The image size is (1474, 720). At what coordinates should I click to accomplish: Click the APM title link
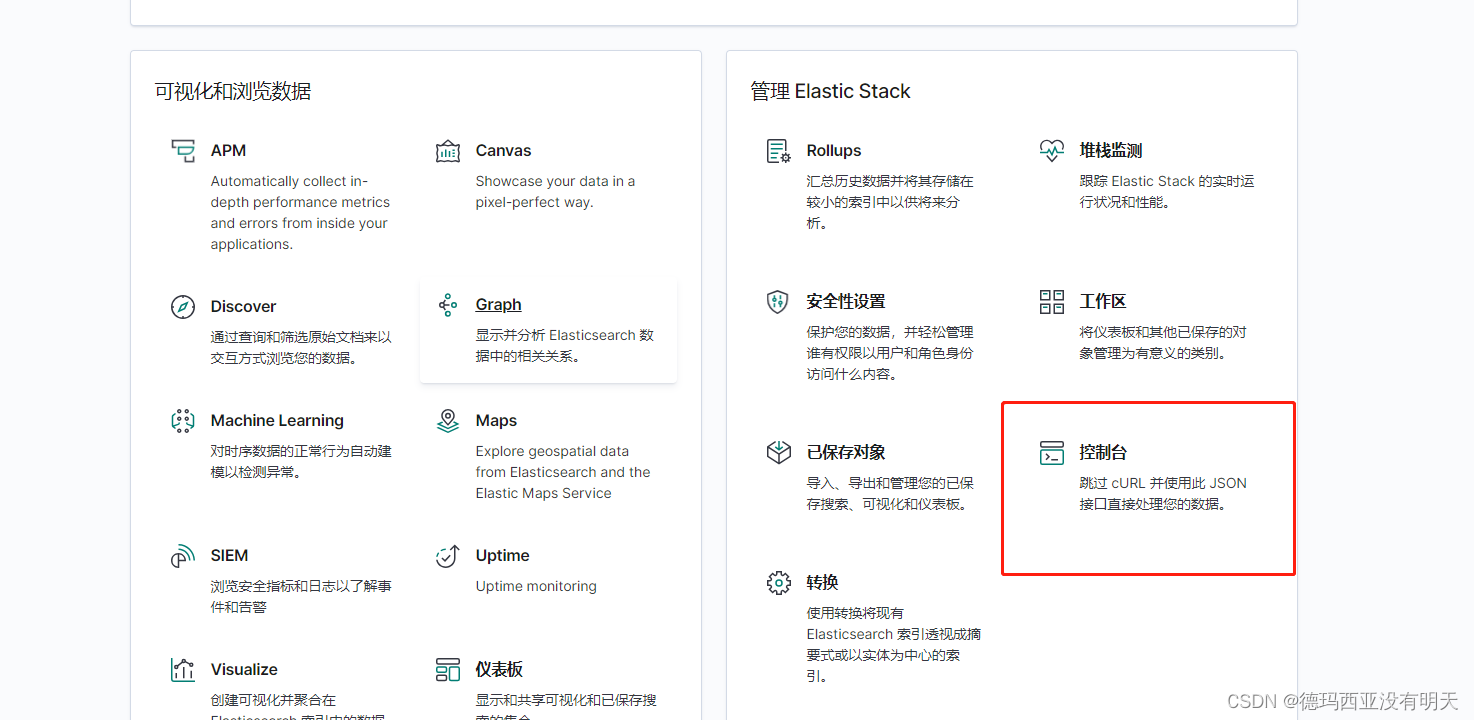pyautogui.click(x=228, y=151)
